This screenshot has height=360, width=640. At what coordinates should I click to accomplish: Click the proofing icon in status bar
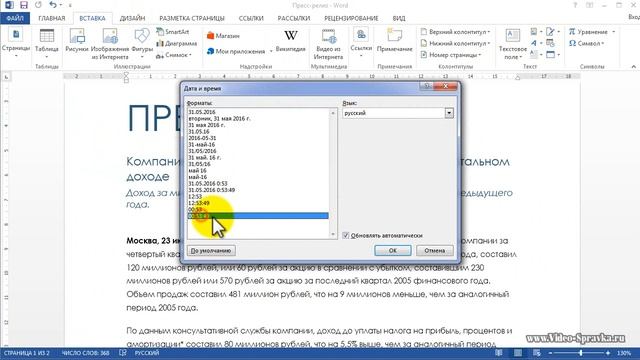122,353
